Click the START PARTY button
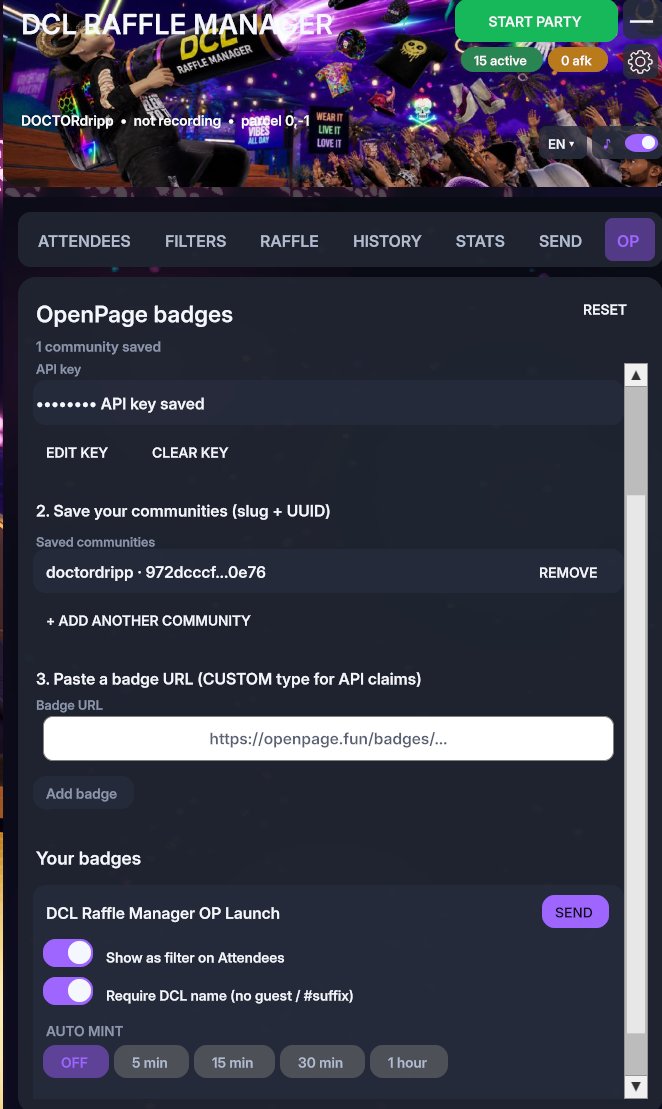This screenshot has height=1109, width=662. coord(535,22)
